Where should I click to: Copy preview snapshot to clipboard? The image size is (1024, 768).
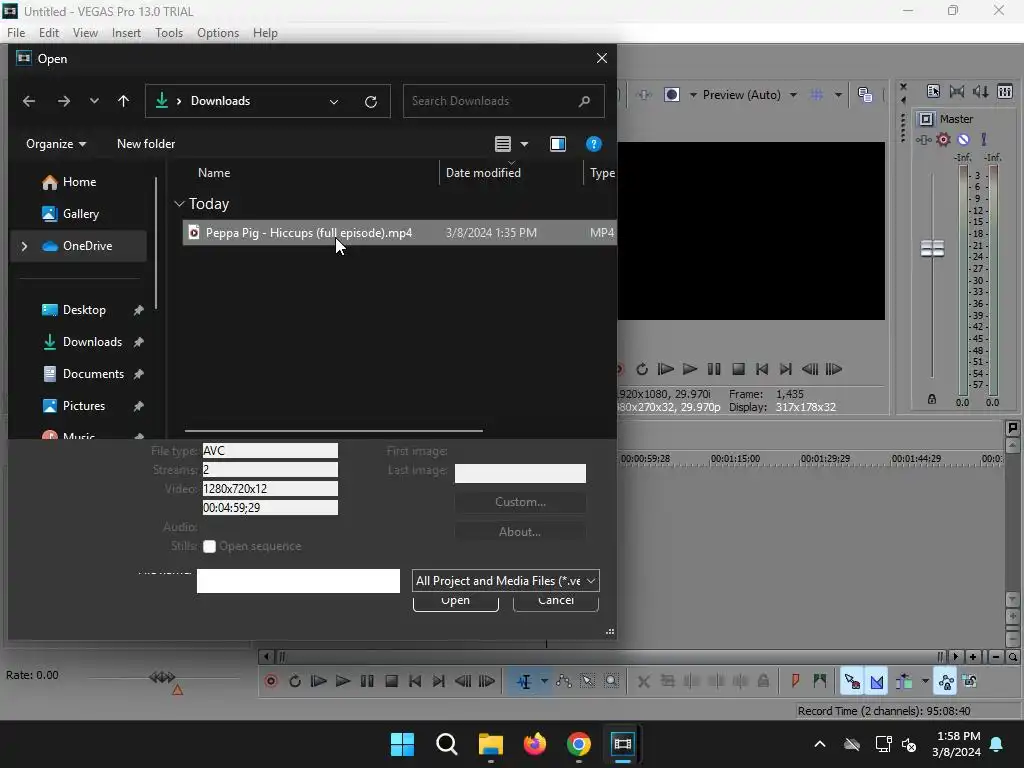click(x=865, y=95)
